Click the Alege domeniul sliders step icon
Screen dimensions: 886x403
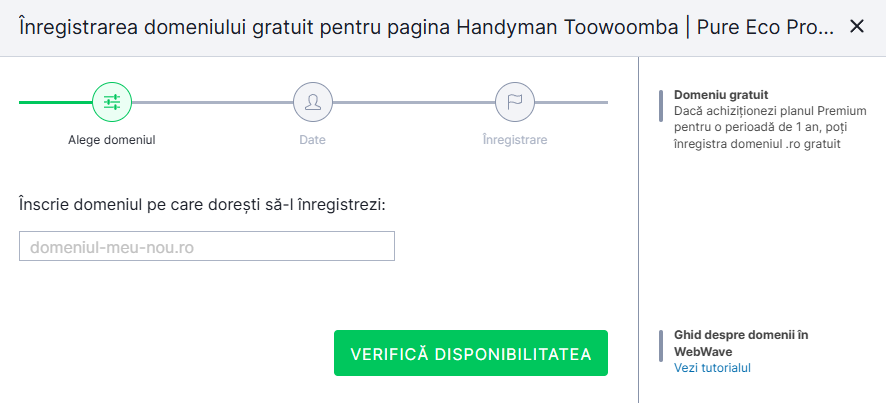pyautogui.click(x=112, y=101)
